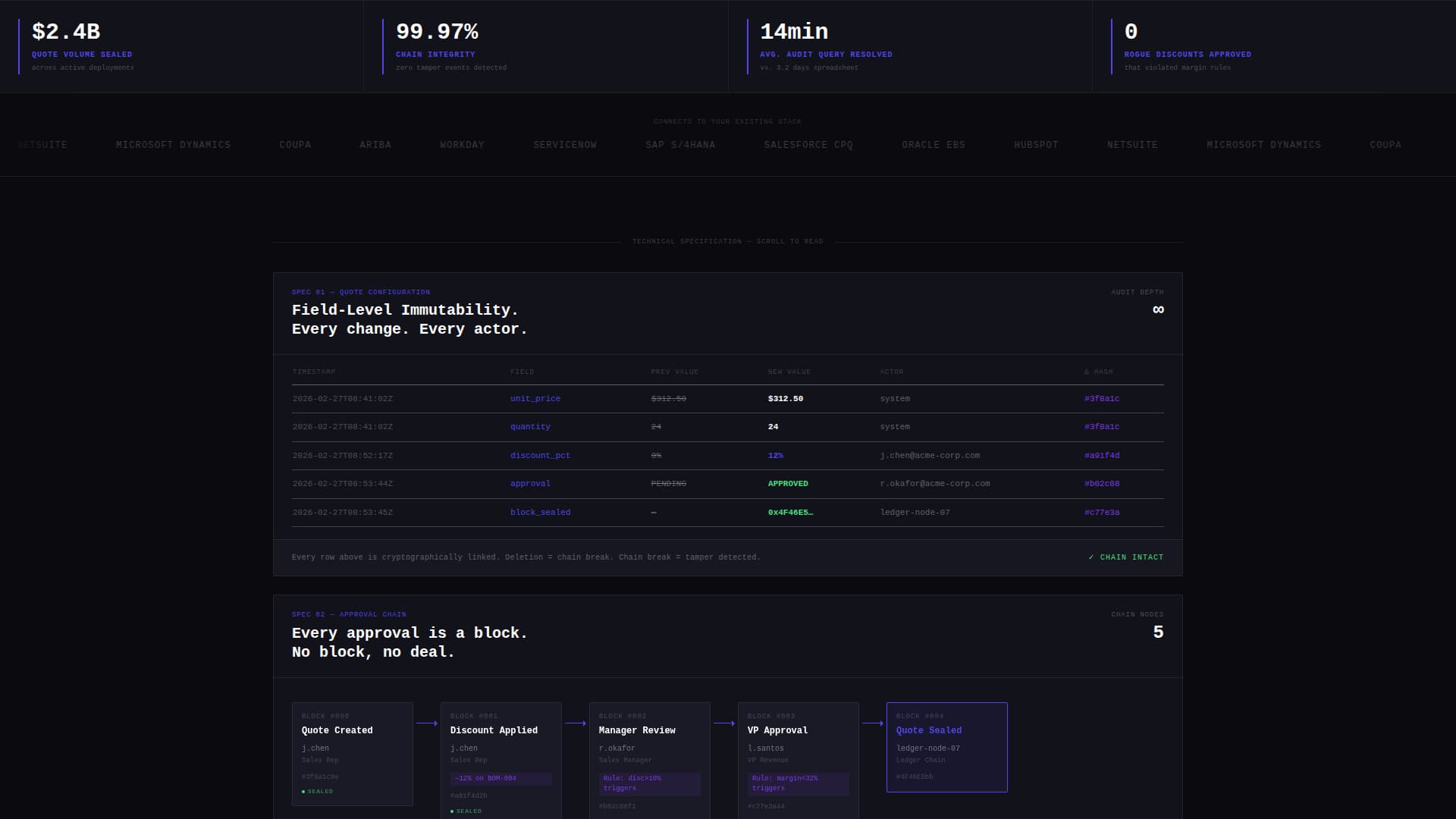Click the hash #3f8a1c in the quantity row
Image resolution: width=1456 pixels, height=819 pixels.
(x=1102, y=427)
